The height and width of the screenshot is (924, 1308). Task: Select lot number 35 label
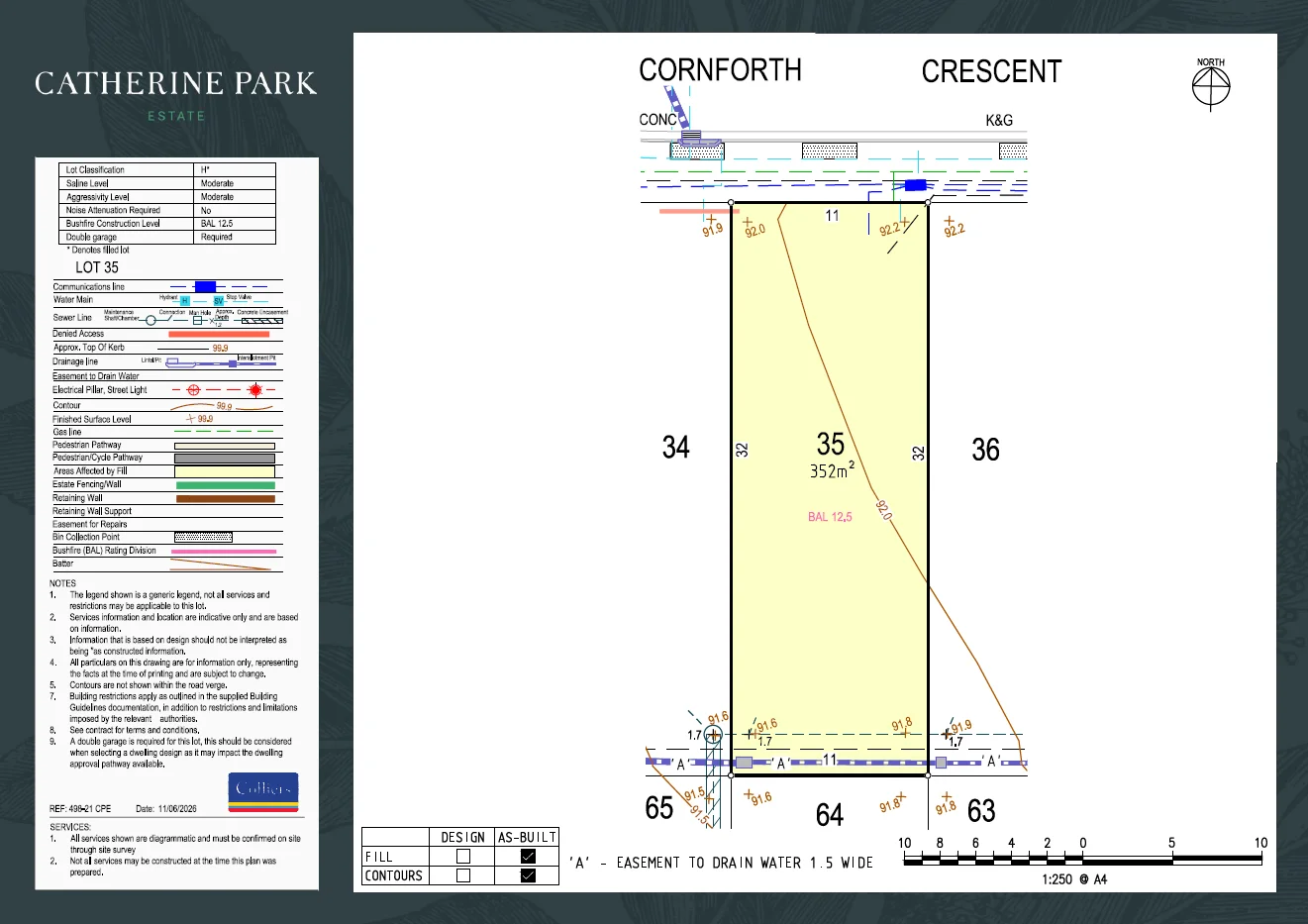click(831, 444)
